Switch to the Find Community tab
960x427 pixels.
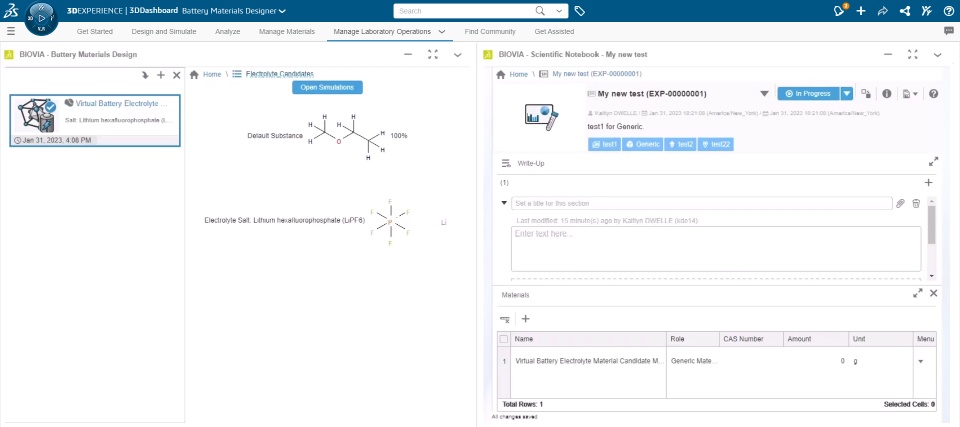point(490,32)
